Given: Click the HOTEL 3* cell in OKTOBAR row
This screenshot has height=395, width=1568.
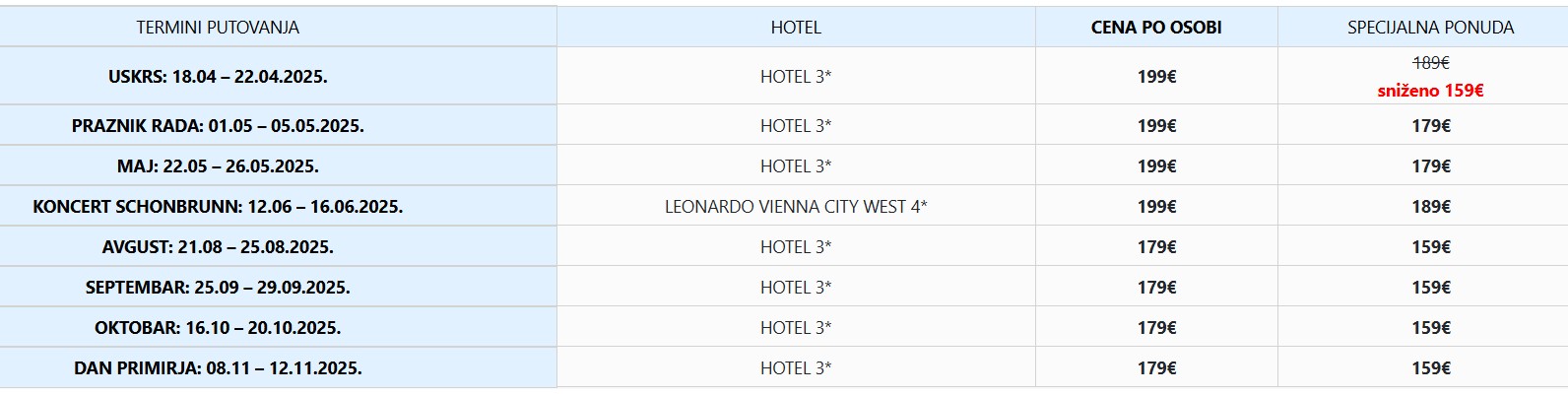Looking at the screenshot, I should [x=796, y=327].
